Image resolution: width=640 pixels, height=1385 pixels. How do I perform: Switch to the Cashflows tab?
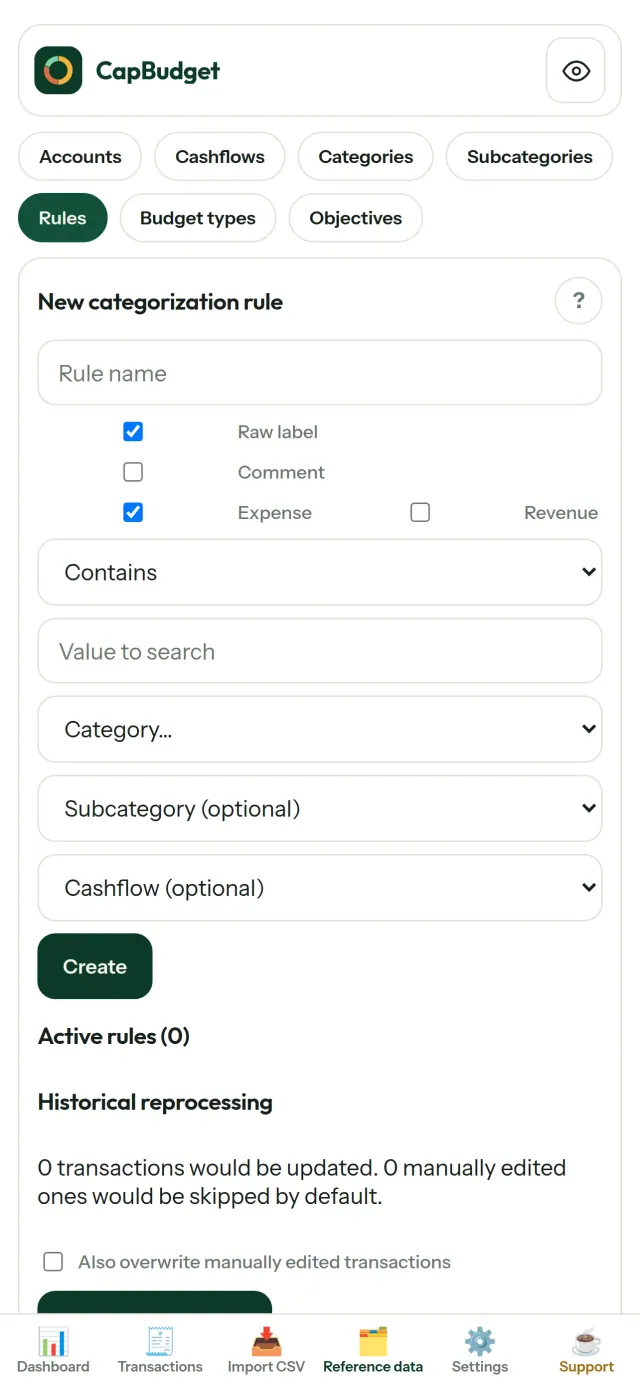click(x=220, y=157)
